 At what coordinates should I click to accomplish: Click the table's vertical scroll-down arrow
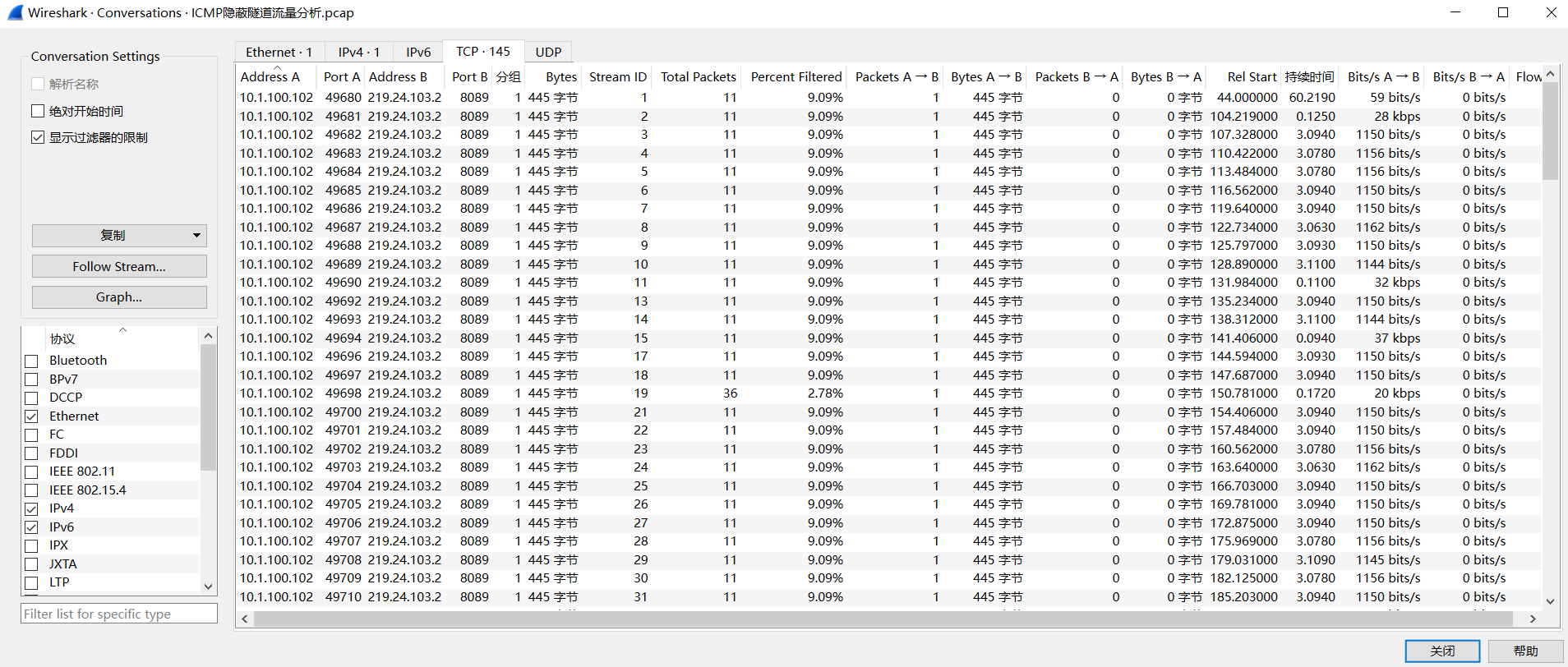click(x=1550, y=601)
